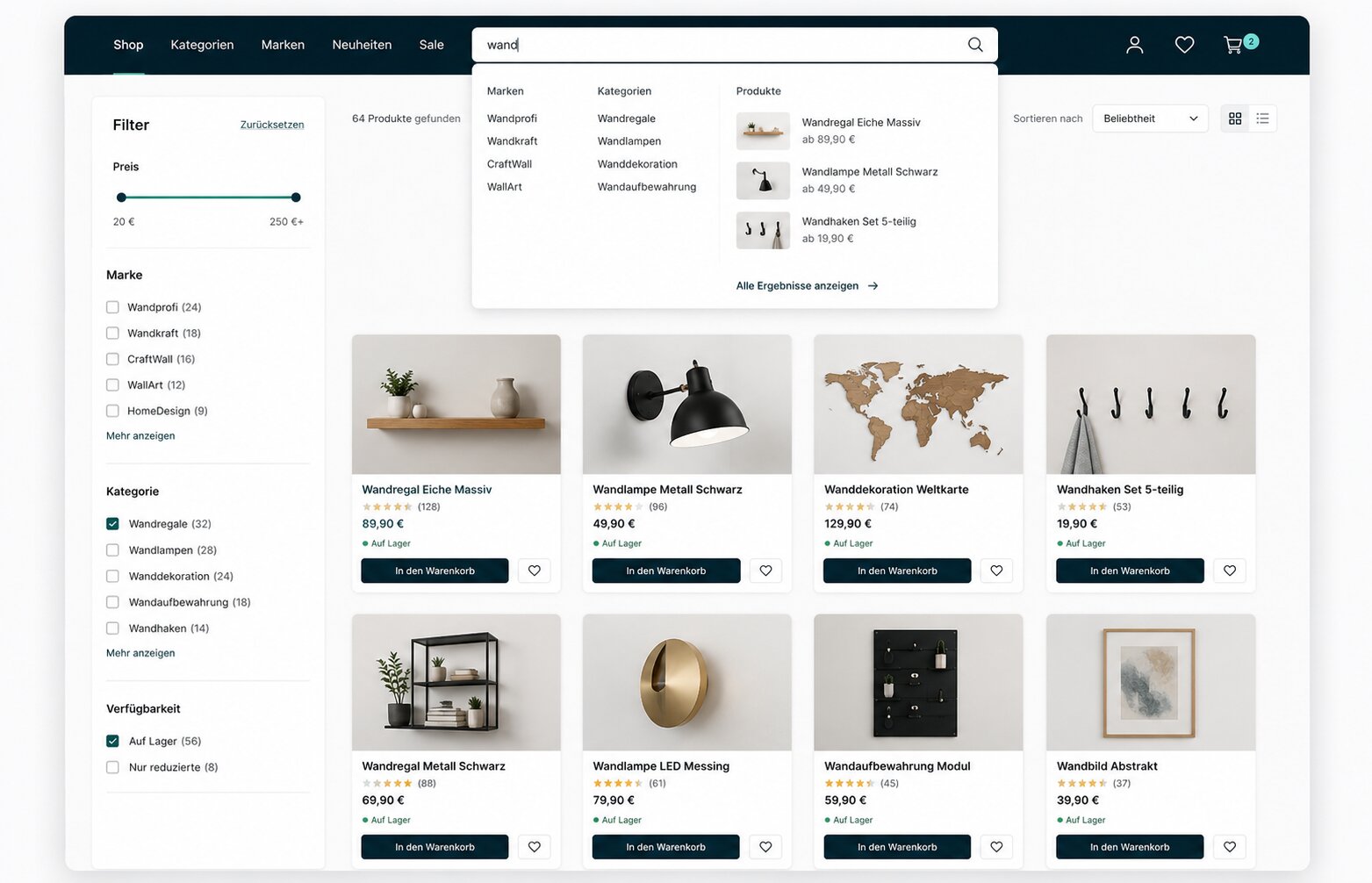
Task: Open the Neuheiten navigation item
Action: [362, 45]
